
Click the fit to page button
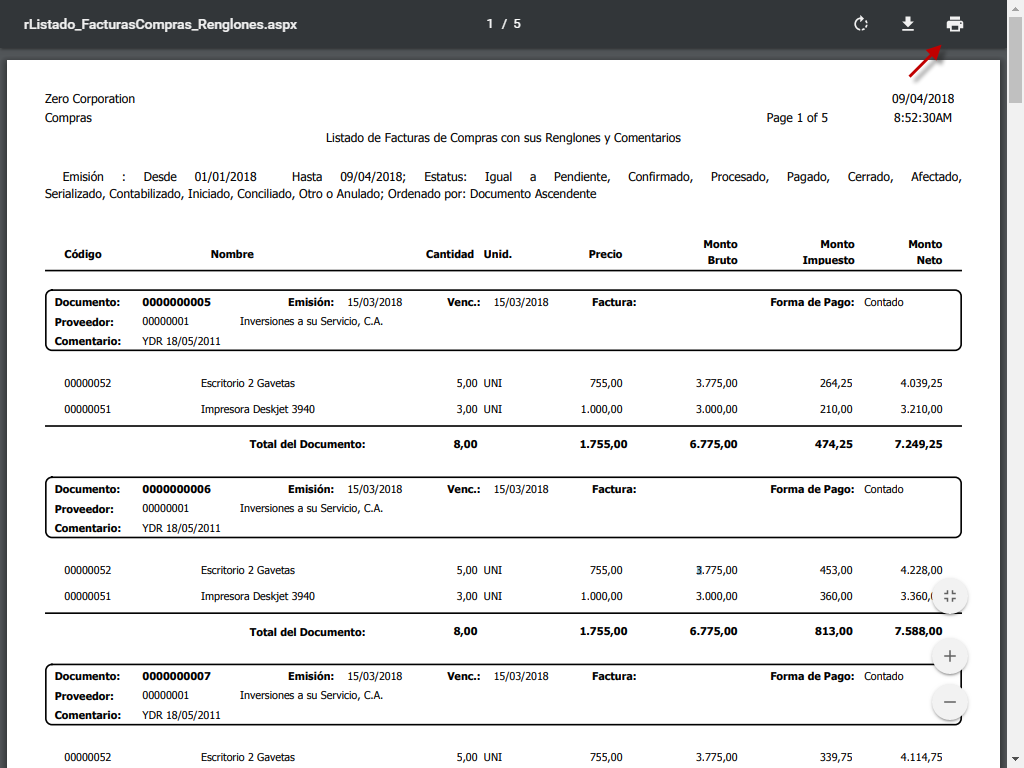[x=950, y=596]
